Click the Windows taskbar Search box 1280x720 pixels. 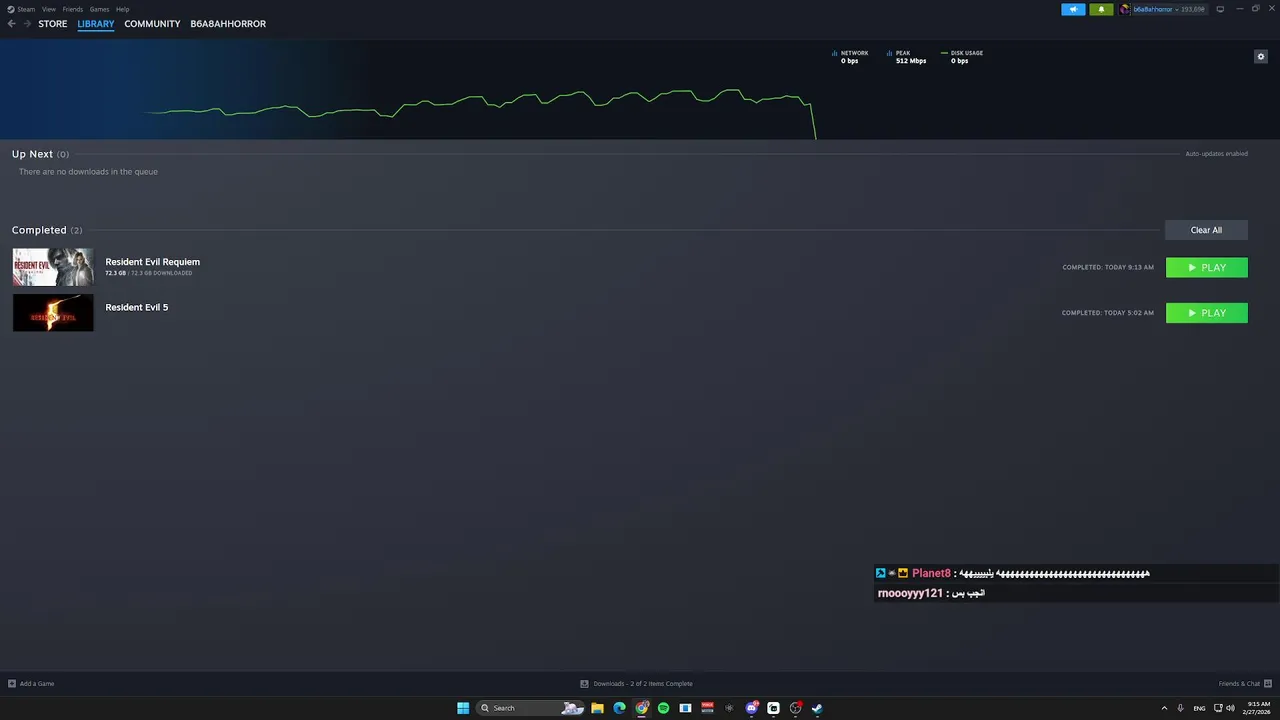[x=530, y=708]
